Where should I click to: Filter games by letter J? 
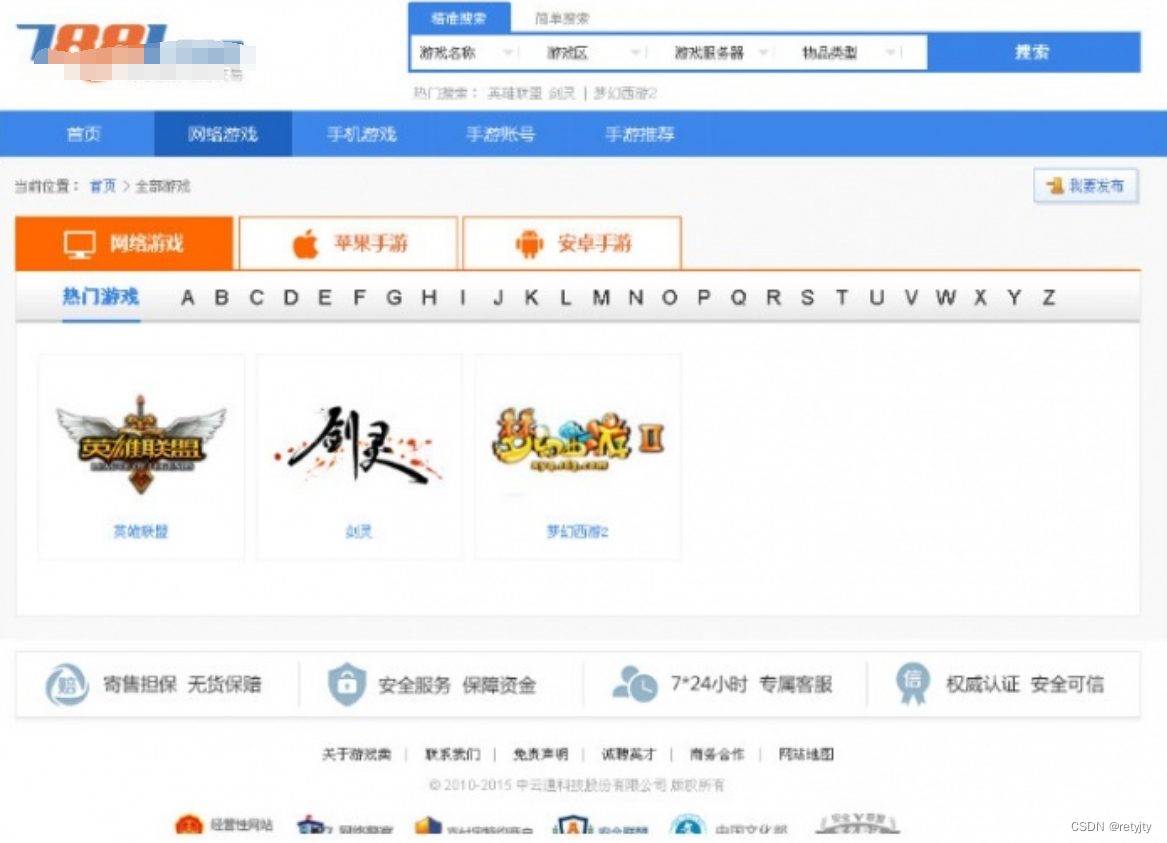(498, 298)
